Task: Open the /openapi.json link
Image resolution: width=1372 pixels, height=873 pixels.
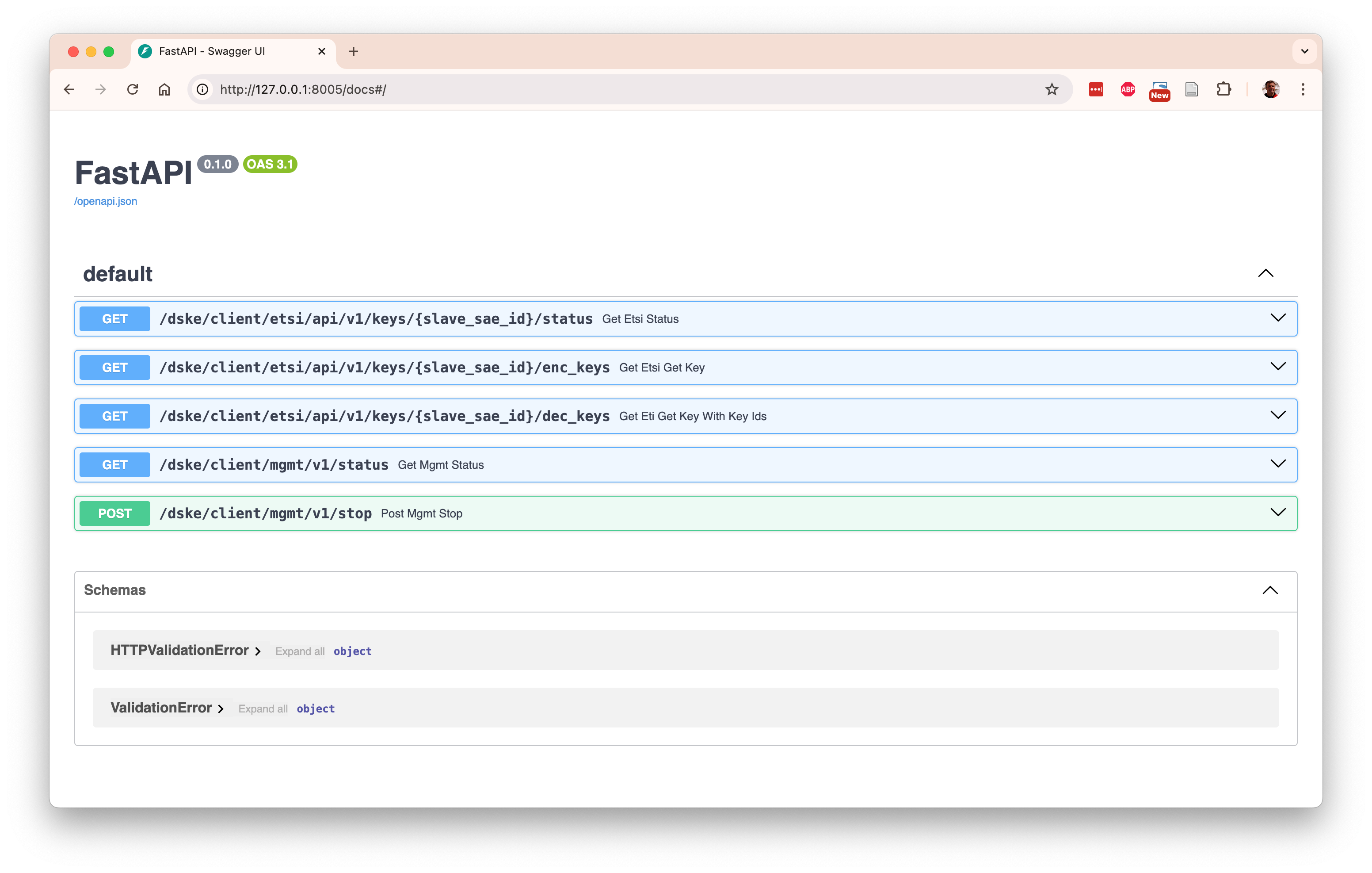Action: coord(105,201)
